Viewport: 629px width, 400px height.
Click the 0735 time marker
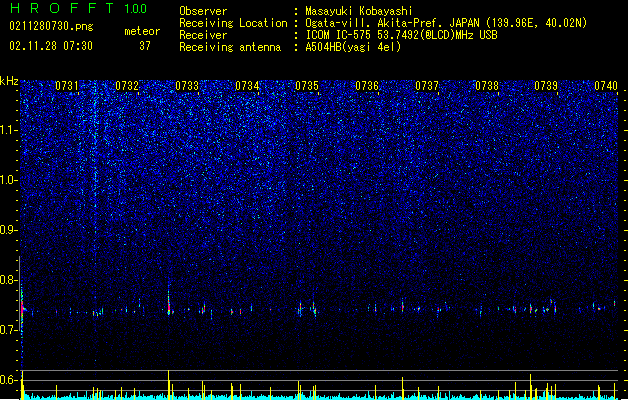click(x=307, y=86)
